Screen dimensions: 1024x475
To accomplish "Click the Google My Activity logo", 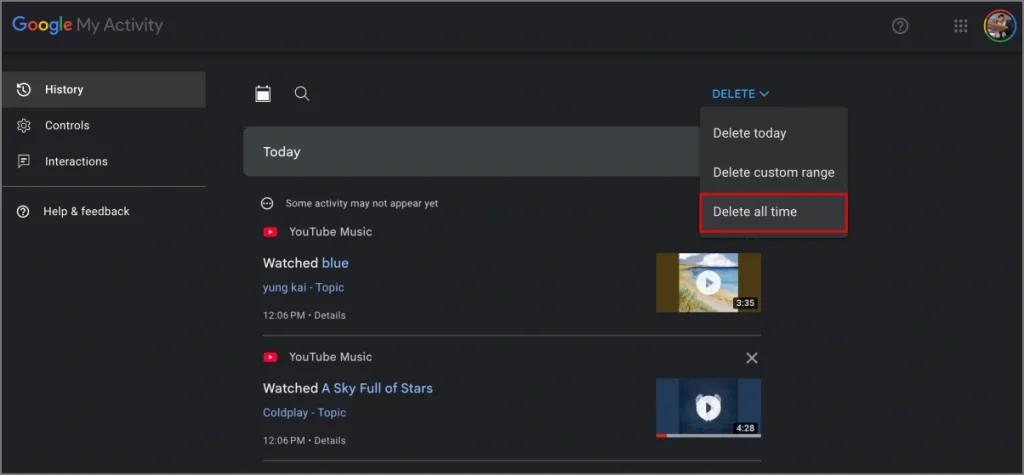I will (x=88, y=25).
